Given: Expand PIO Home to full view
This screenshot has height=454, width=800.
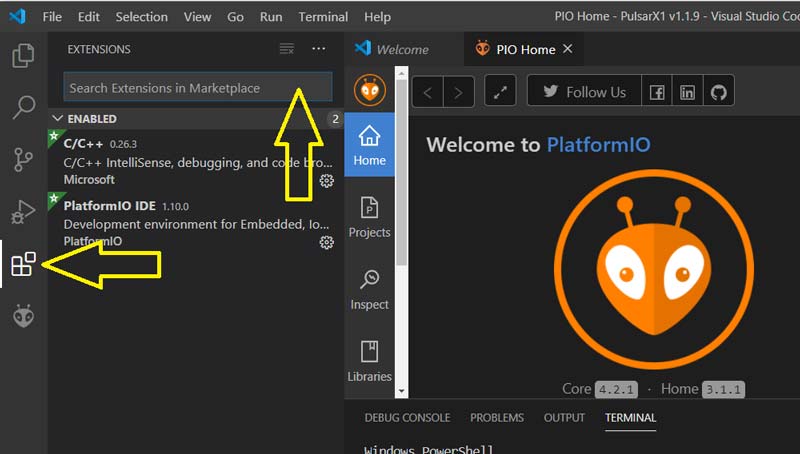Looking at the screenshot, I should click(x=500, y=91).
